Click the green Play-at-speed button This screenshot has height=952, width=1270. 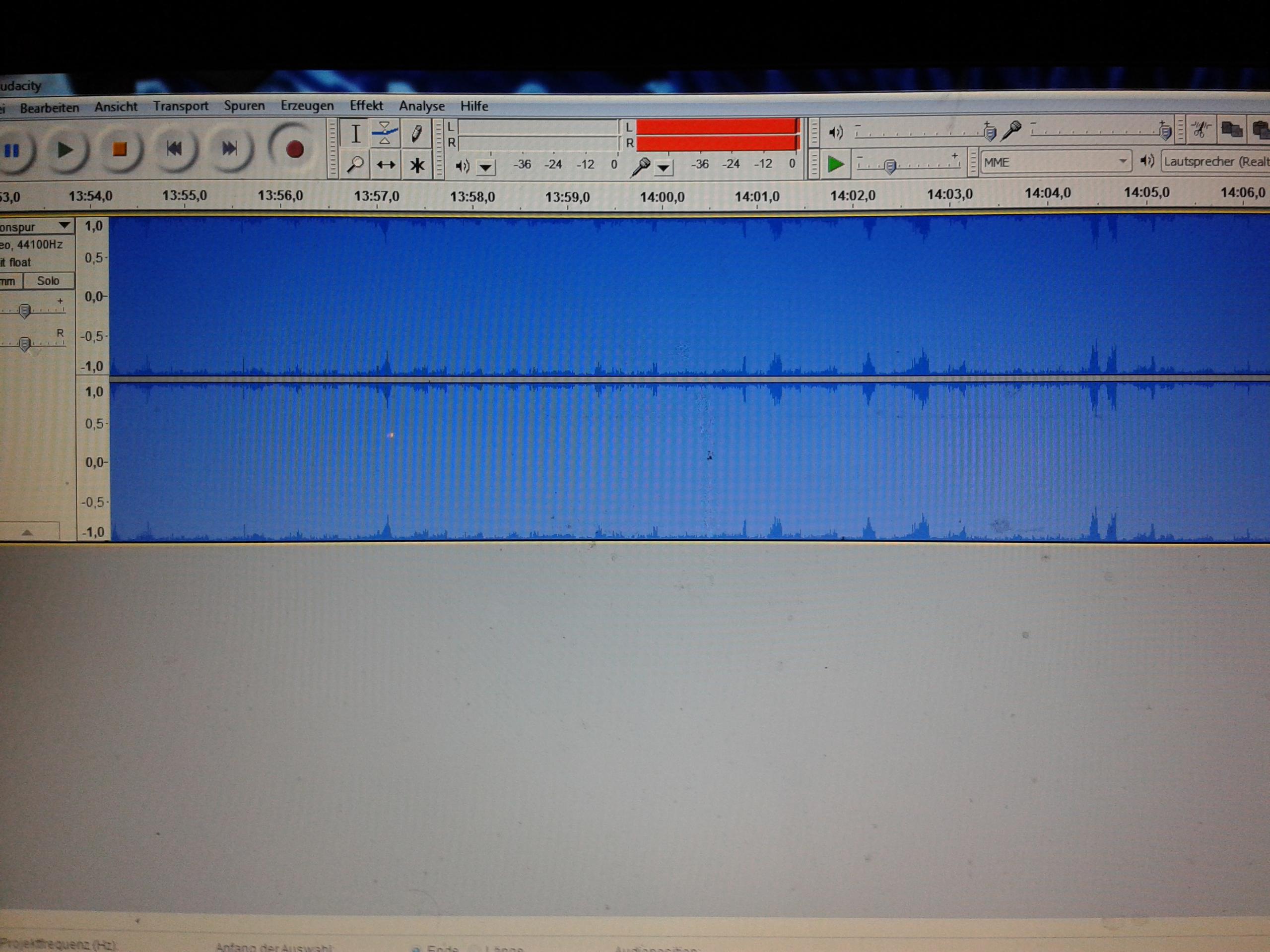point(835,165)
